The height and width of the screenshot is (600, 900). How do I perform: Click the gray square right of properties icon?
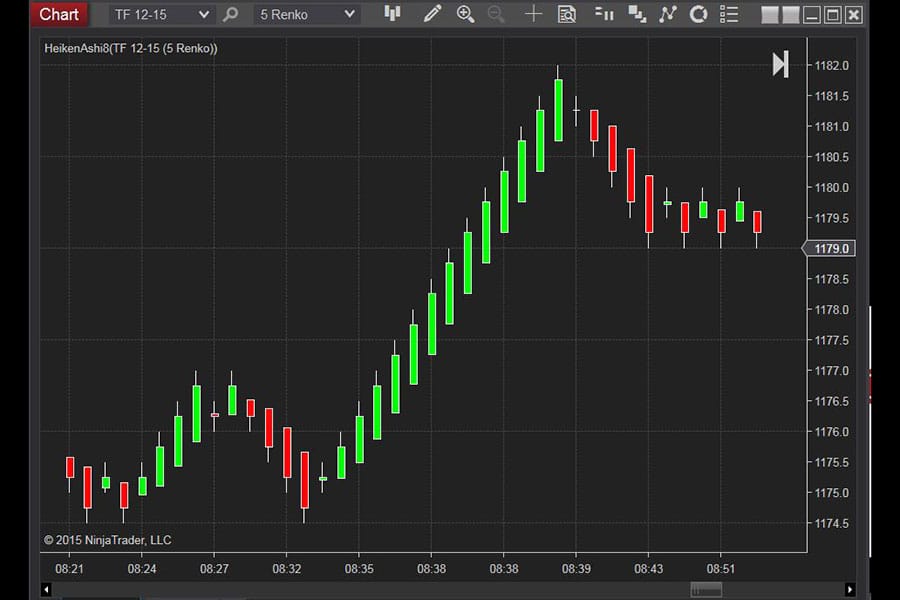tap(770, 15)
